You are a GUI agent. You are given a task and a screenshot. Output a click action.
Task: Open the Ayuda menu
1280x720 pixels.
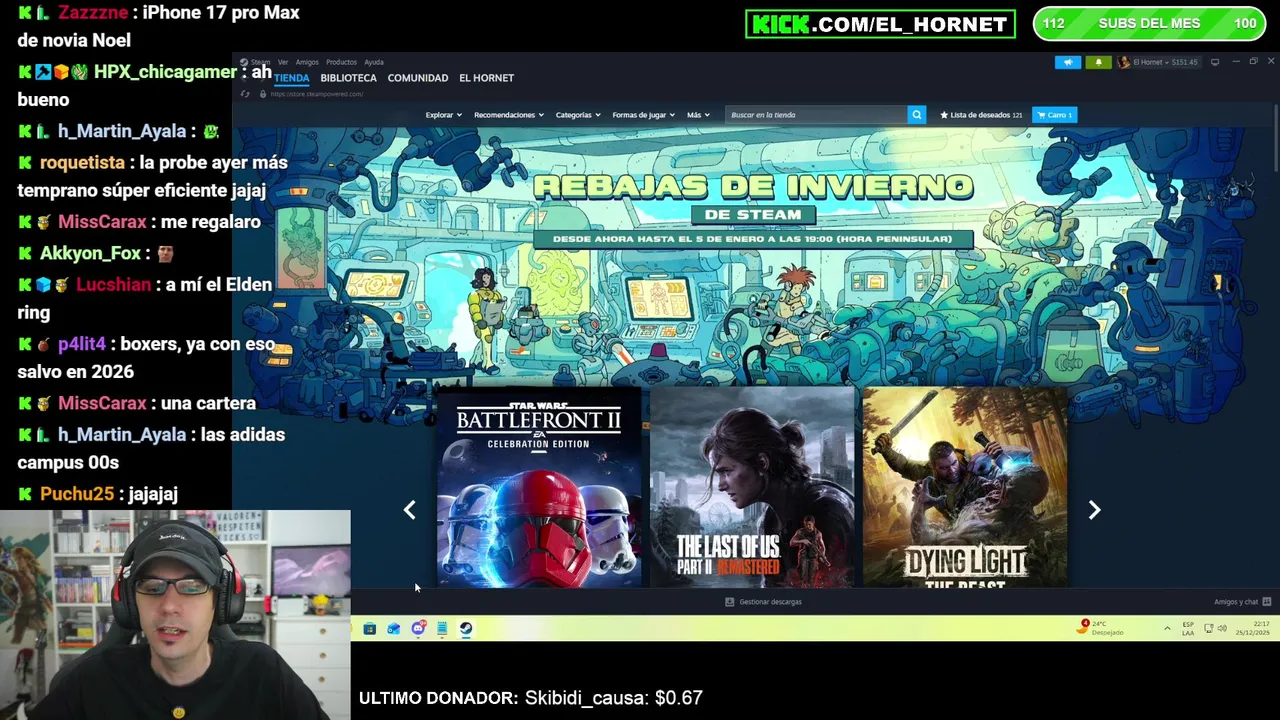pyautogui.click(x=374, y=62)
